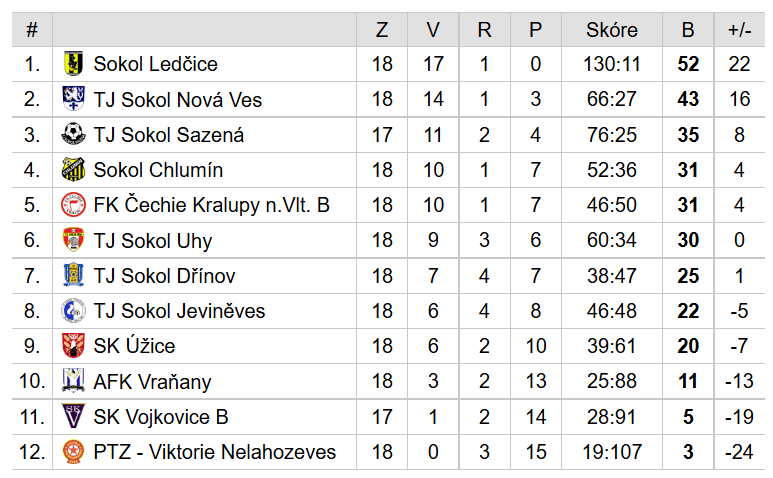Screen dimensions: 773x478
Task: Click the TJ Sokol Nová Ves crest
Action: coord(73,99)
